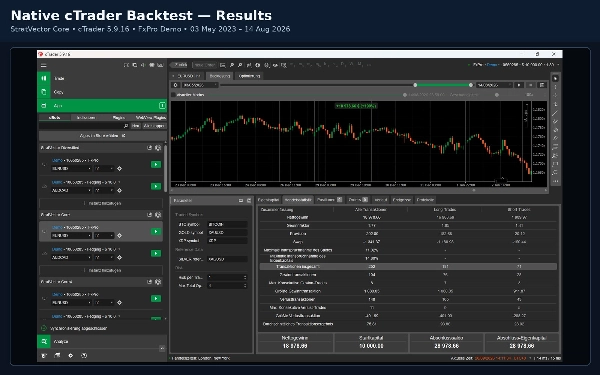Open settings crosshair for AUDUSD instance in Diversified

(119, 190)
